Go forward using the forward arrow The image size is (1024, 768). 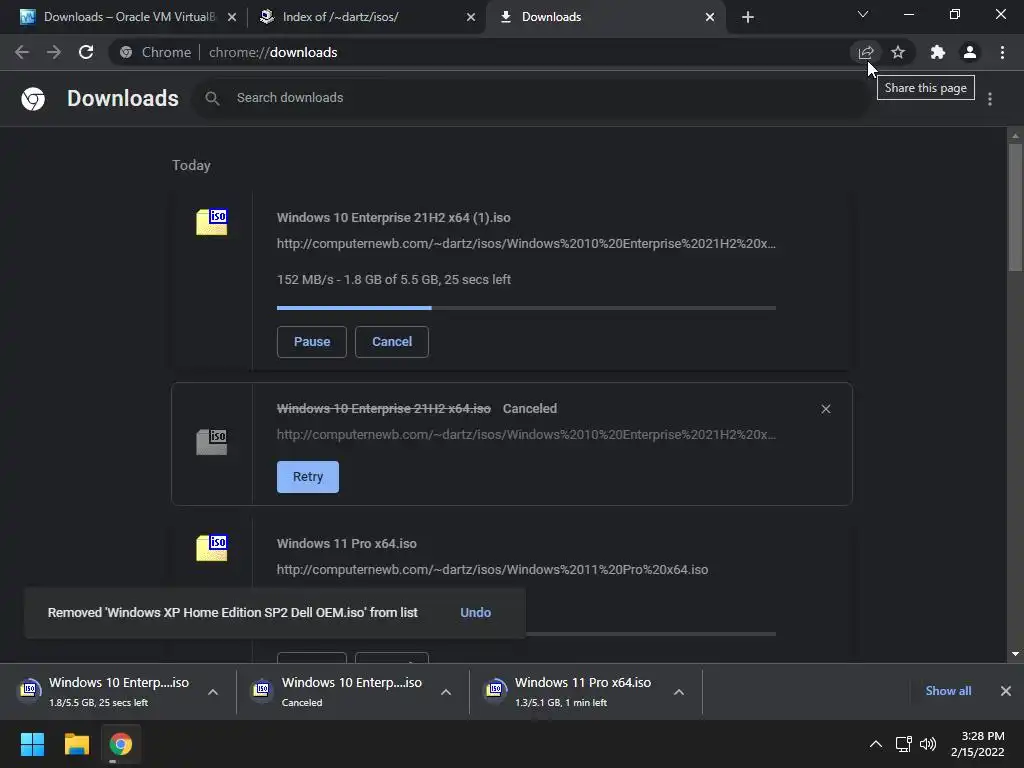pos(54,52)
